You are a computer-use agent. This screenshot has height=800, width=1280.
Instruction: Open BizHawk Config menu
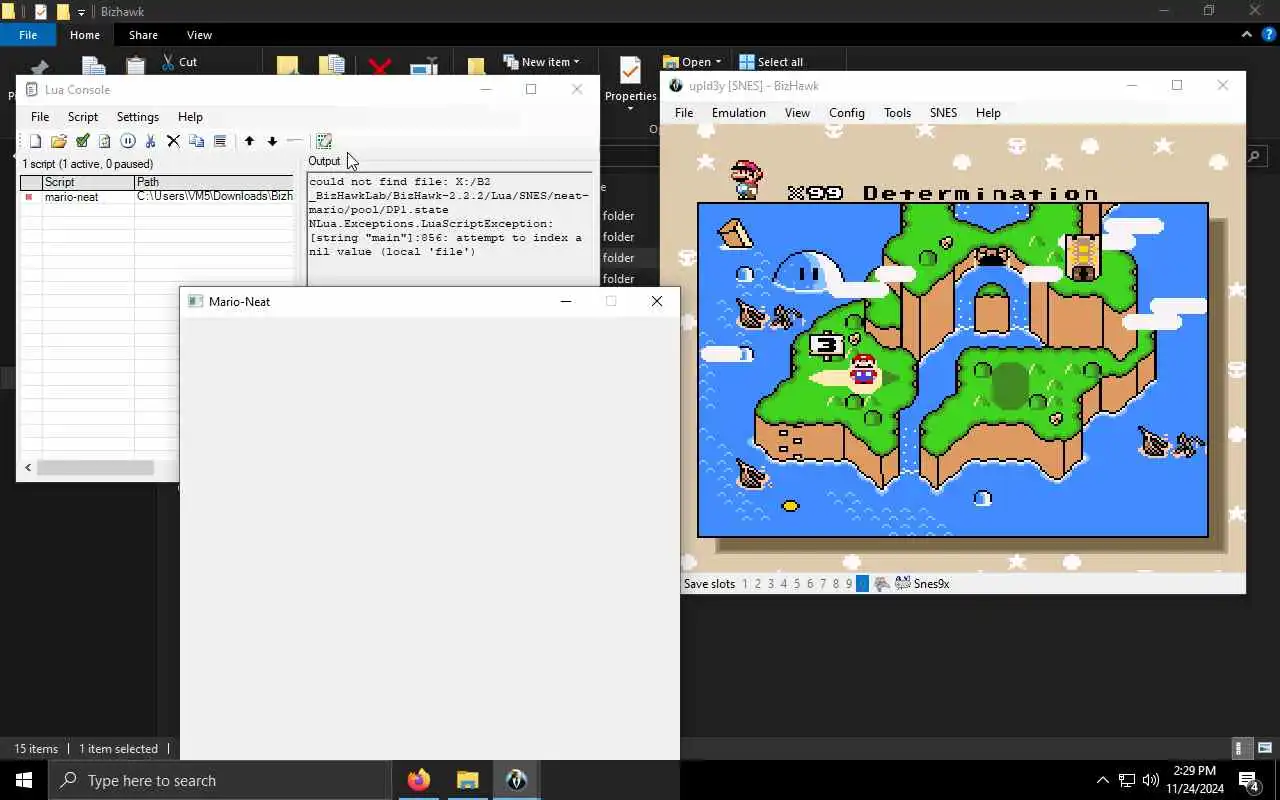click(846, 113)
